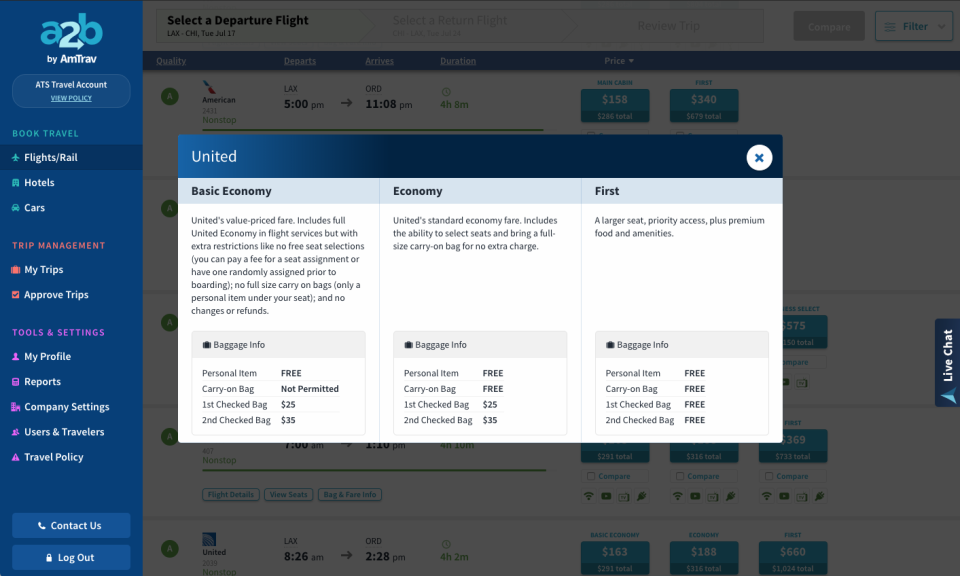960x576 pixels.
Task: Click the VIEW POLICY link
Action: click(x=71, y=98)
